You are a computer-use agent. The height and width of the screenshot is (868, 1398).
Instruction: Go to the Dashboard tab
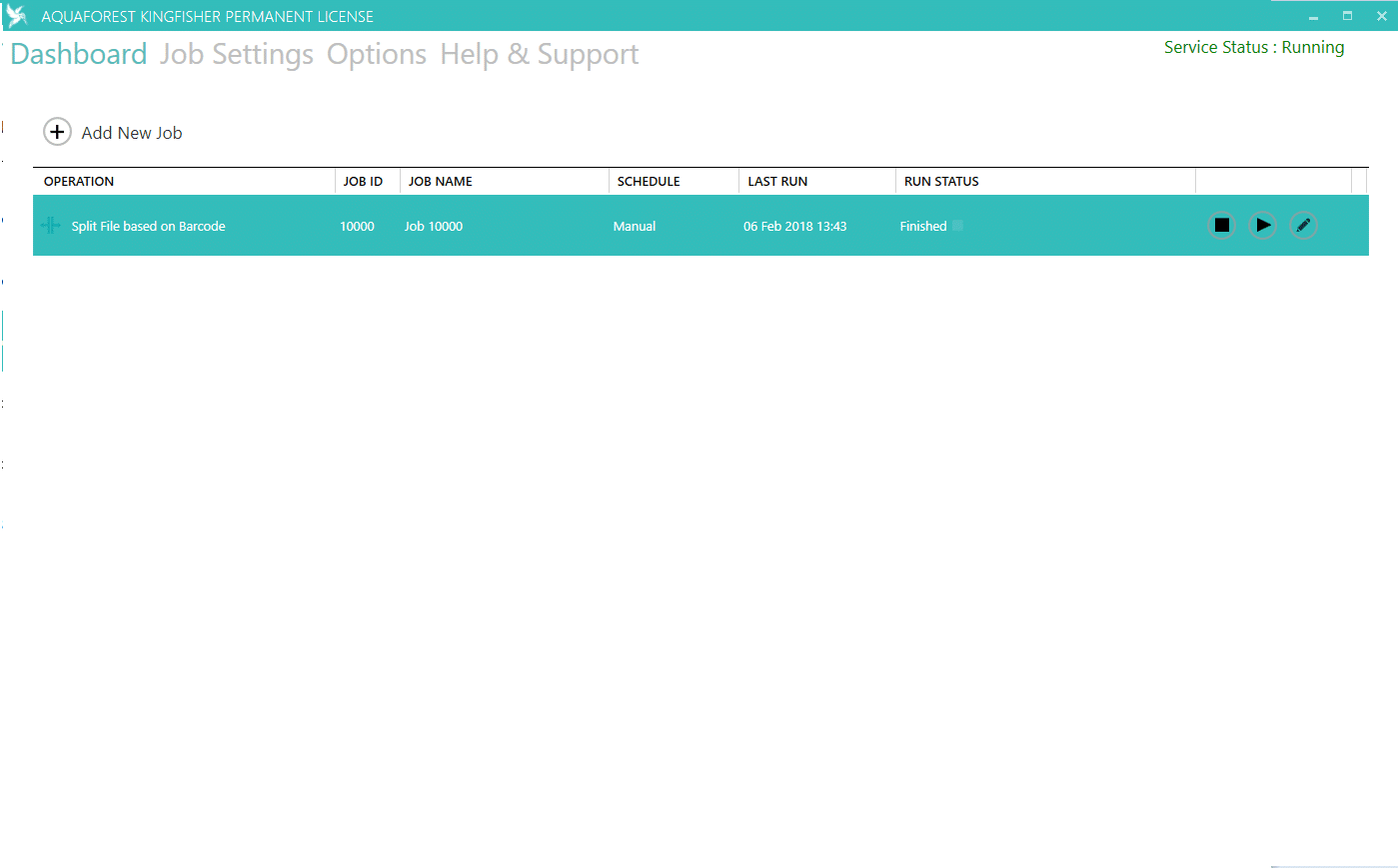point(79,54)
